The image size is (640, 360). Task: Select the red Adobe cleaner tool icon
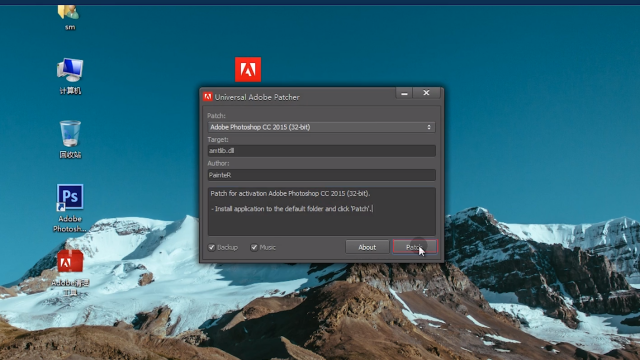70,261
